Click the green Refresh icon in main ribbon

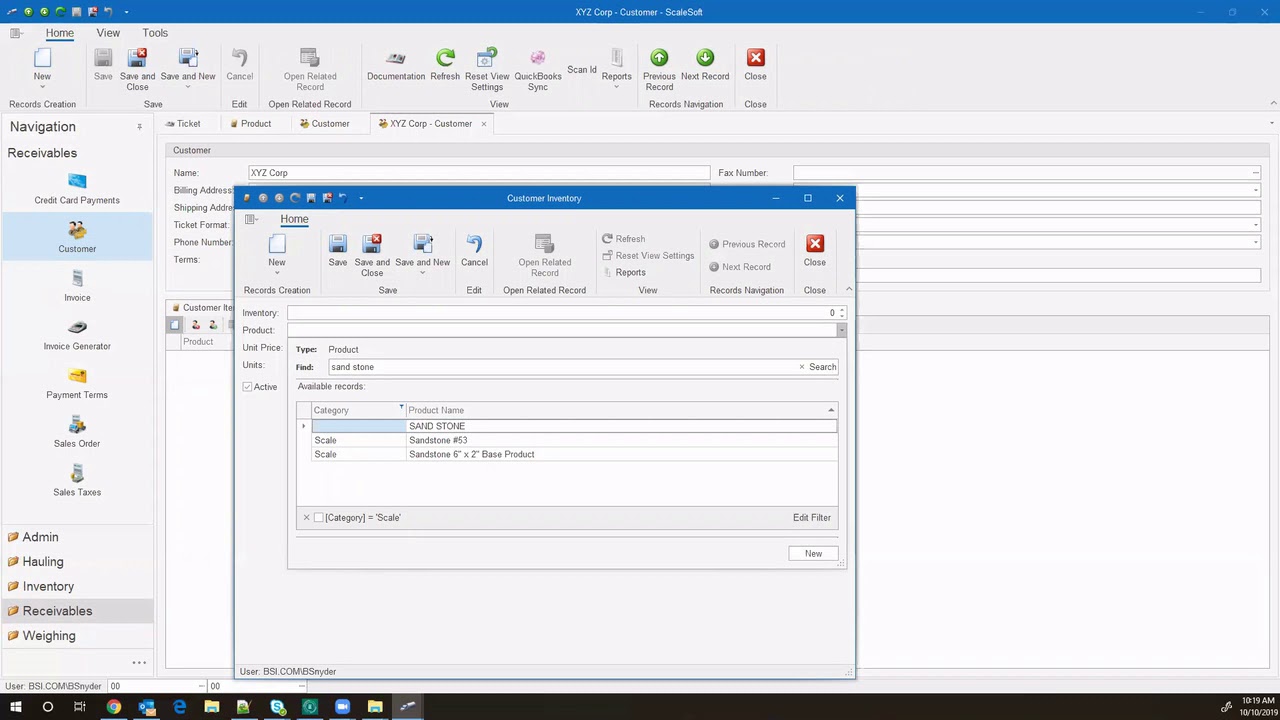pyautogui.click(x=446, y=58)
